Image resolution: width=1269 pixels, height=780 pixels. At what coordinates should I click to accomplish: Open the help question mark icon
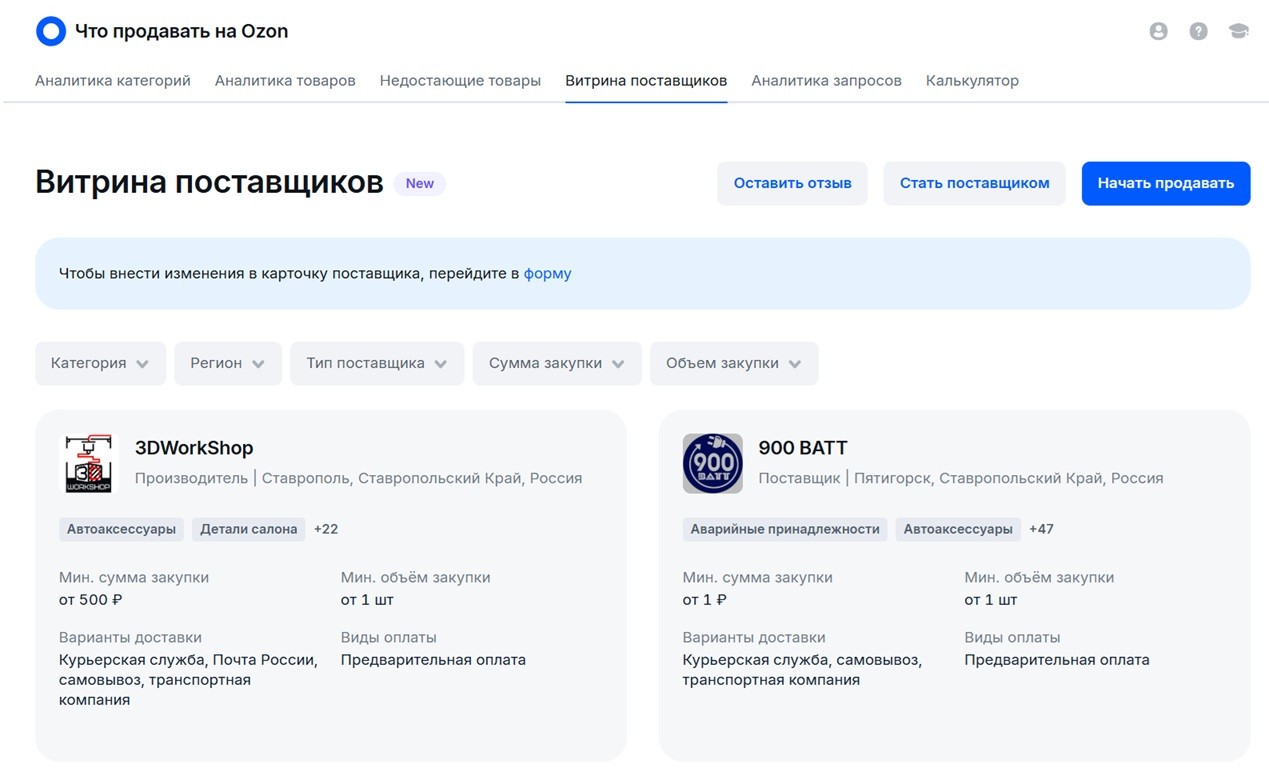1198,31
